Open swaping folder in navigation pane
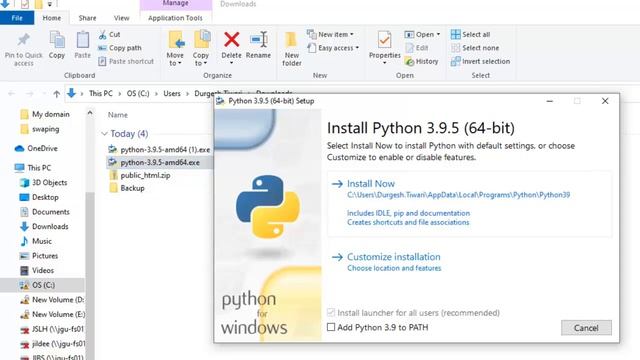 pos(40,129)
